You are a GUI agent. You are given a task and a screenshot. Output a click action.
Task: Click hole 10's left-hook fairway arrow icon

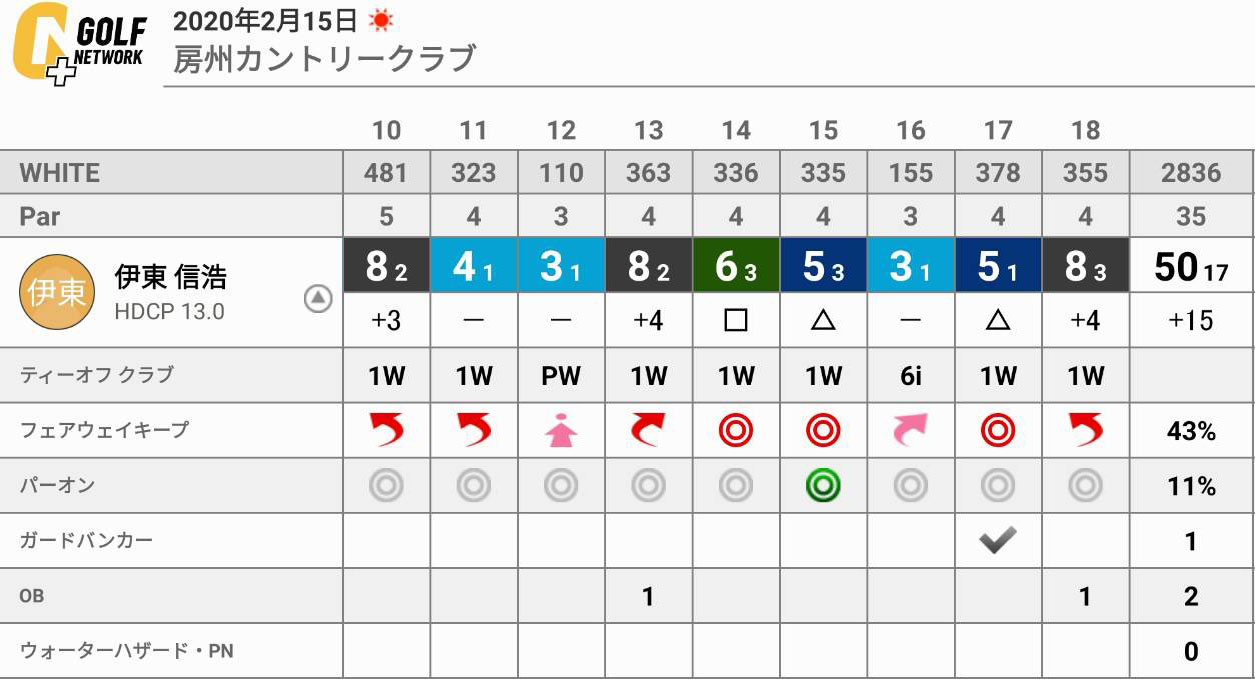click(x=386, y=431)
